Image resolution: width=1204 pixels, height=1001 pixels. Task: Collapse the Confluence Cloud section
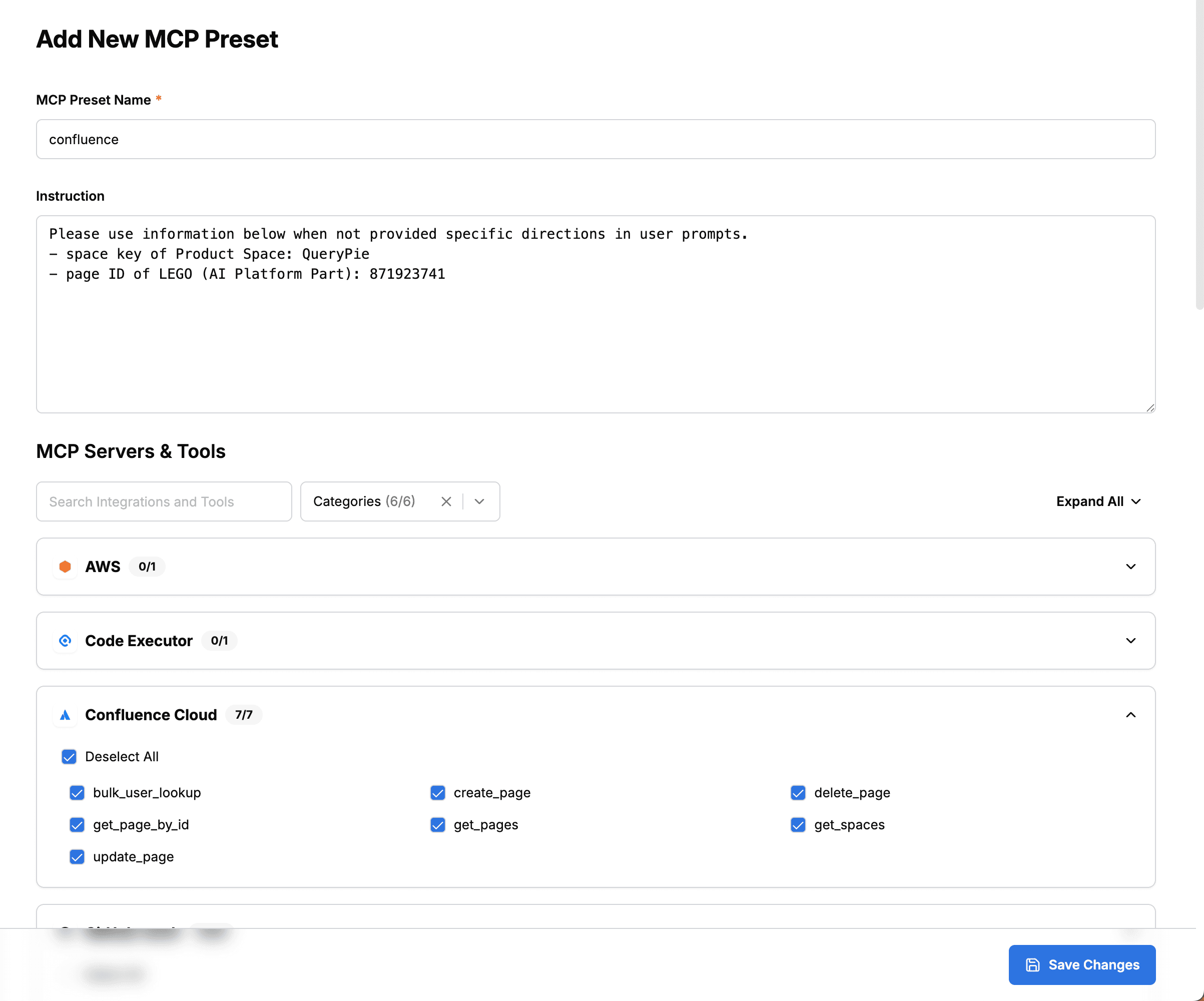(x=1130, y=714)
